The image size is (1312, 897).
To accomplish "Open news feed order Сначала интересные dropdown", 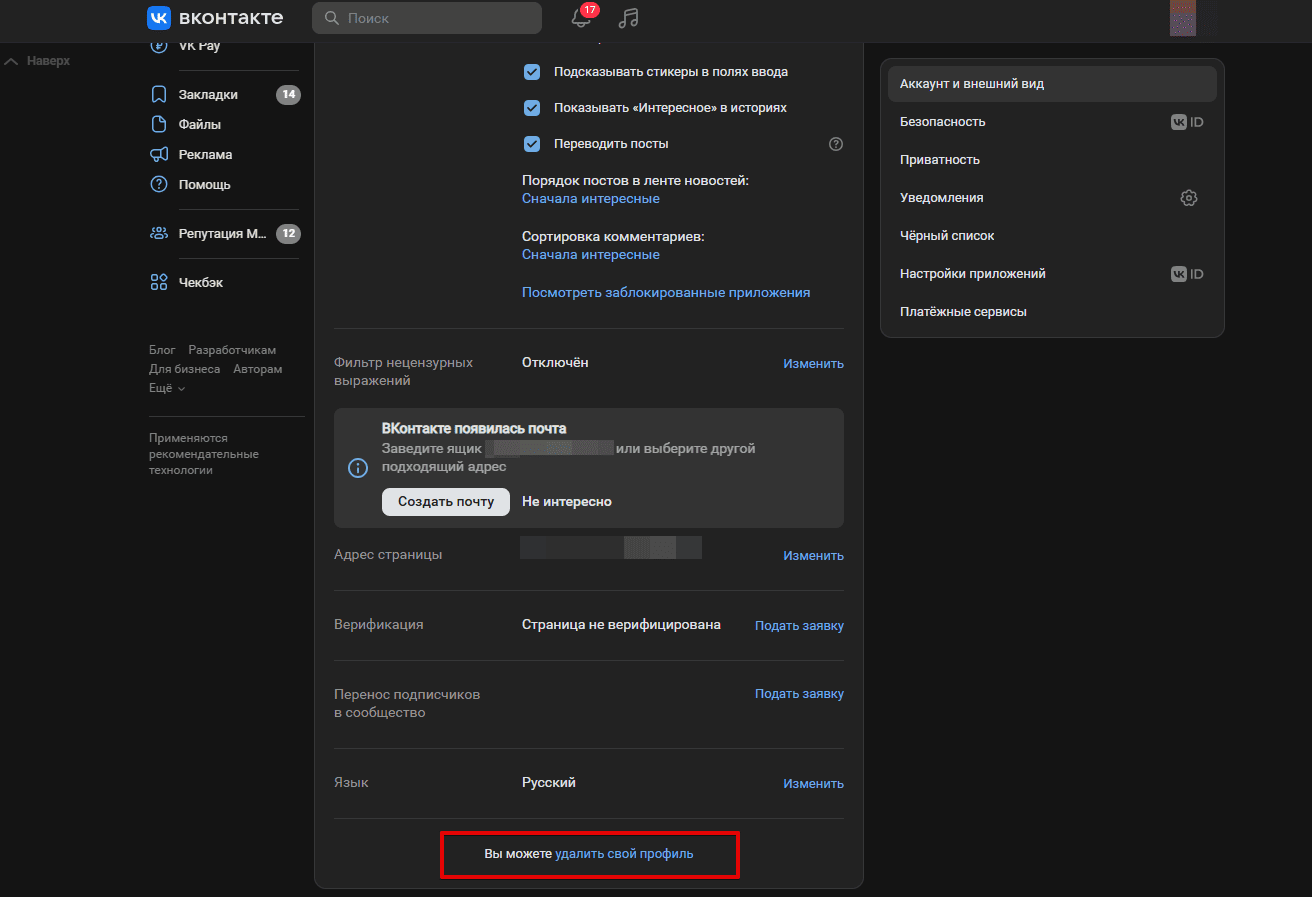I will click(x=591, y=199).
